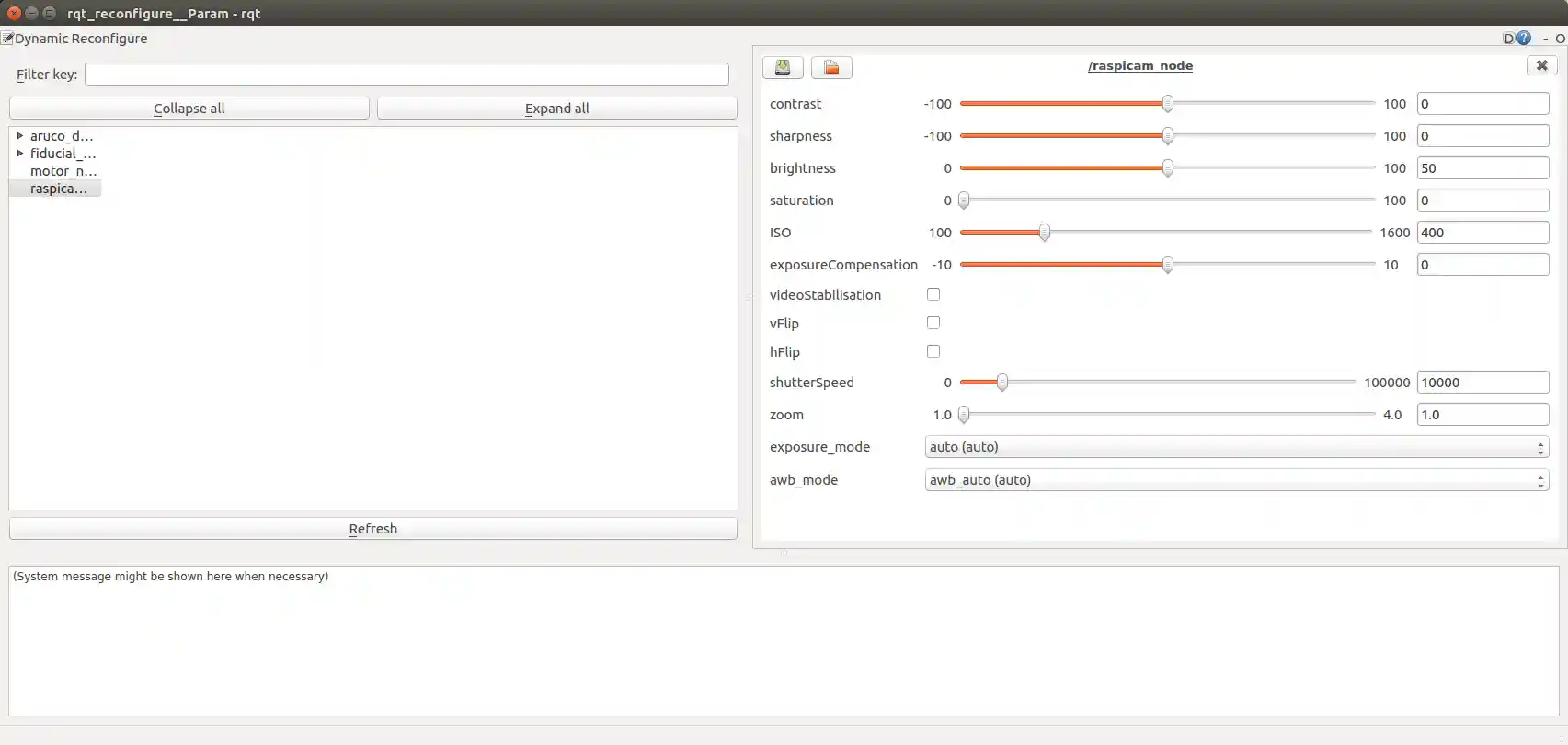The image size is (1568, 745).
Task: Click the system message text area
Action: (784, 641)
